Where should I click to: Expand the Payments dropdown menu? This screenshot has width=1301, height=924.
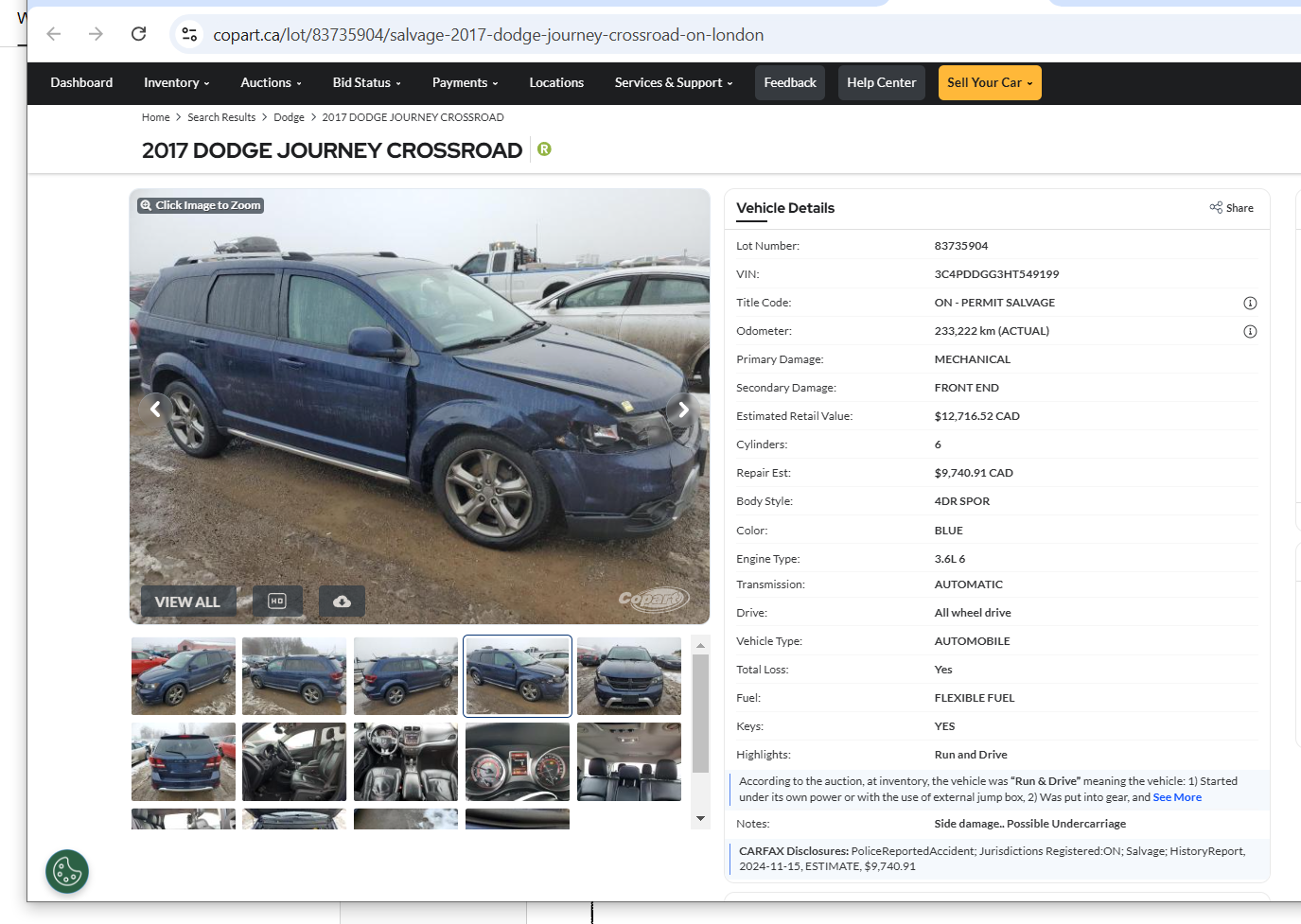[x=465, y=83]
